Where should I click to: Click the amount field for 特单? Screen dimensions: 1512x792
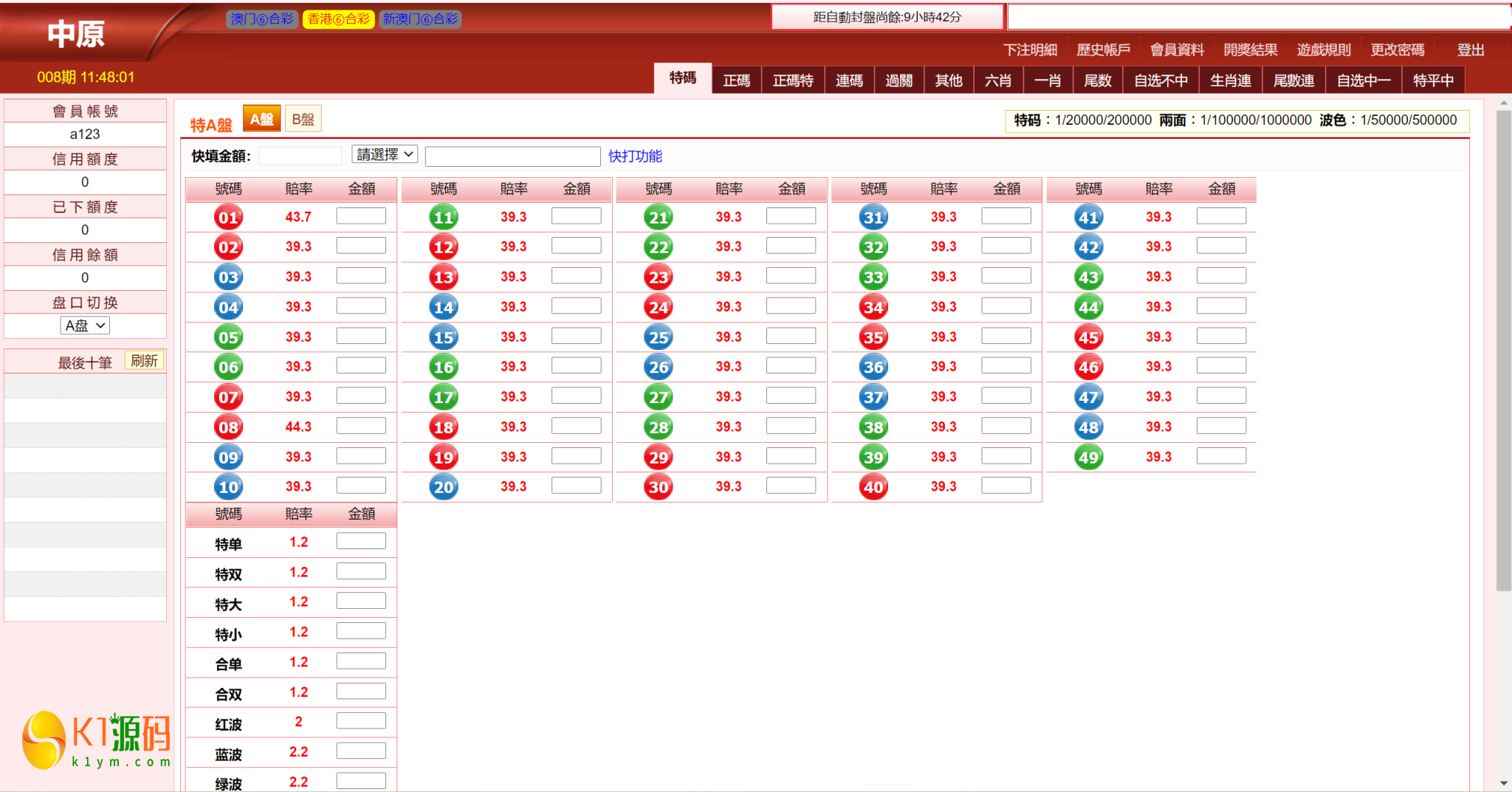pos(361,541)
